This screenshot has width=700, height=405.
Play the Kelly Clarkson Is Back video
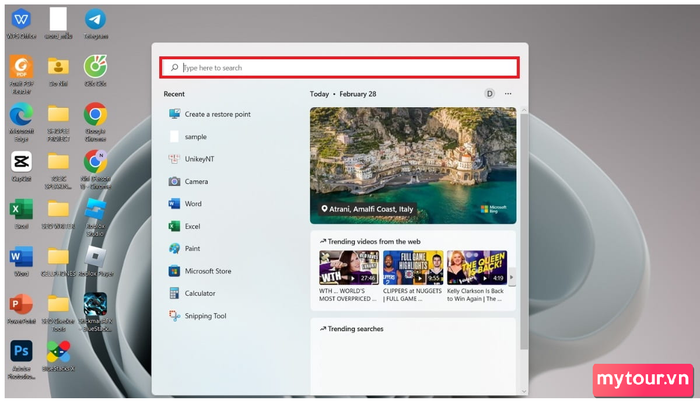click(x=477, y=267)
